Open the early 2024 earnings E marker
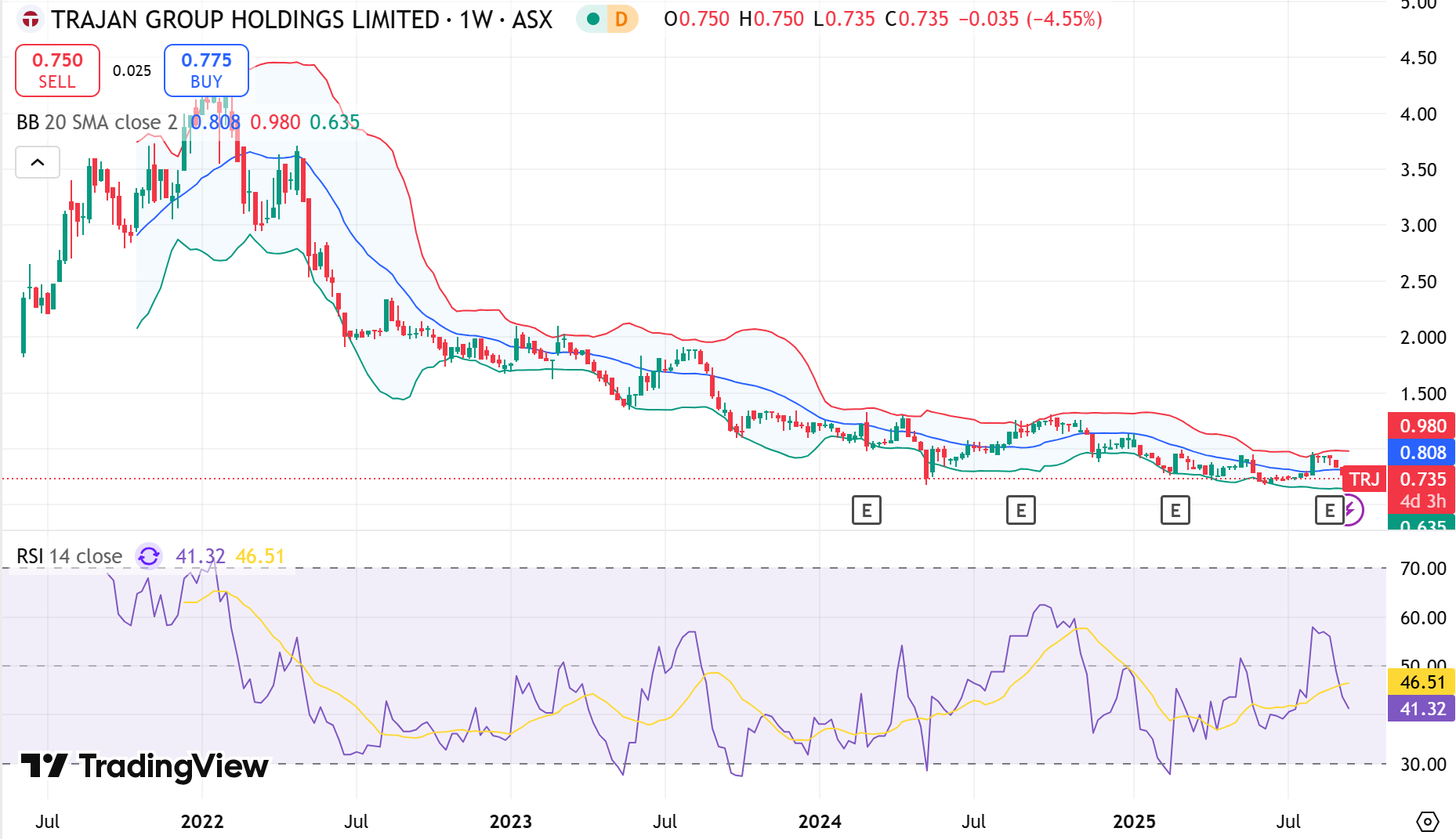 [866, 511]
